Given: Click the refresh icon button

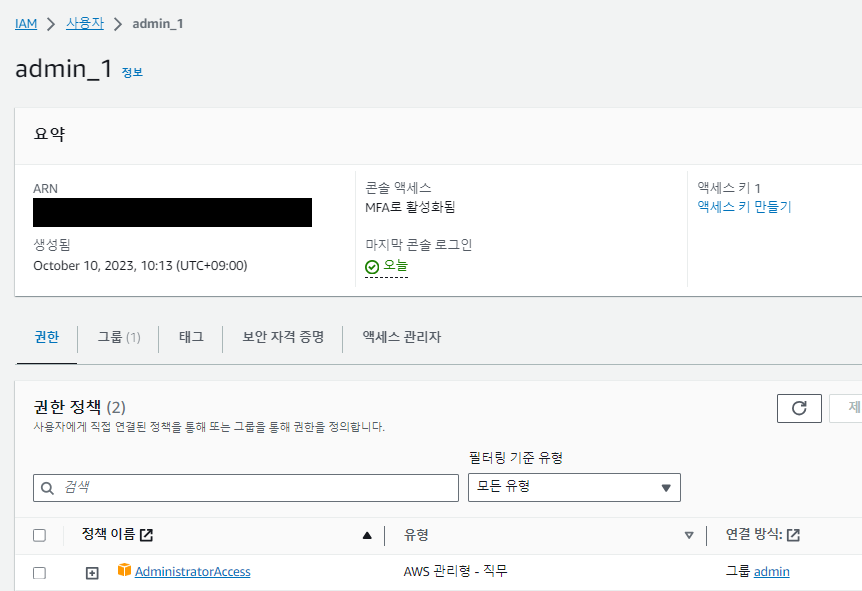Looking at the screenshot, I should pyautogui.click(x=799, y=408).
